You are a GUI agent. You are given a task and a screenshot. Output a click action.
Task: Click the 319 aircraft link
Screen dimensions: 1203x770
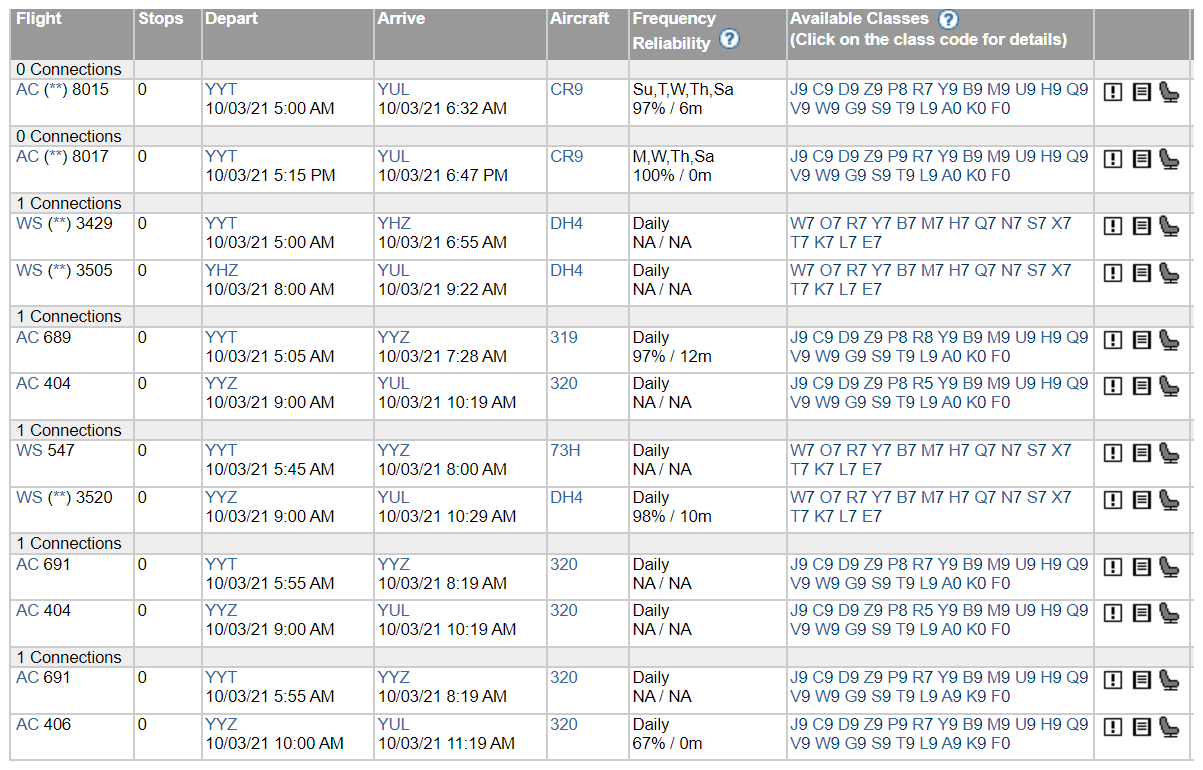(563, 337)
